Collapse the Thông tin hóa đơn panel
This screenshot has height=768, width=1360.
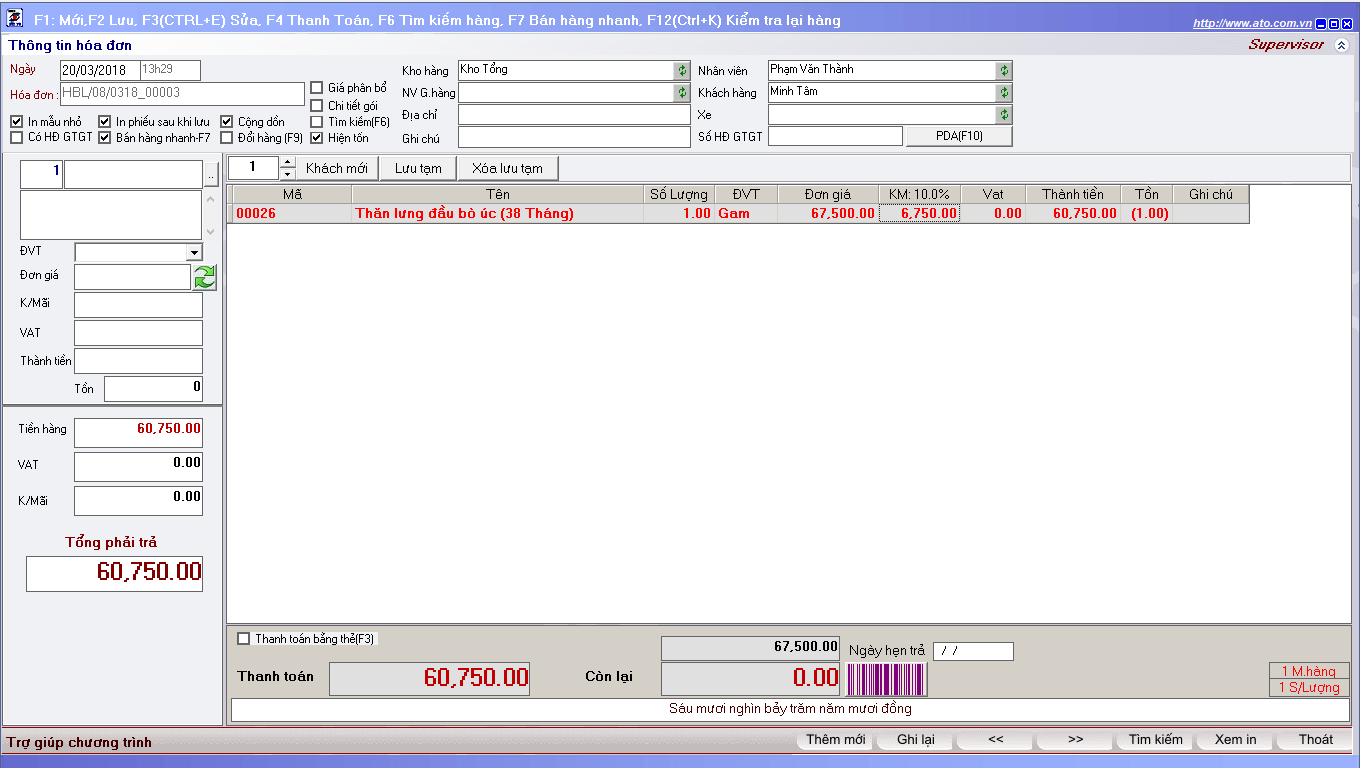(1341, 45)
